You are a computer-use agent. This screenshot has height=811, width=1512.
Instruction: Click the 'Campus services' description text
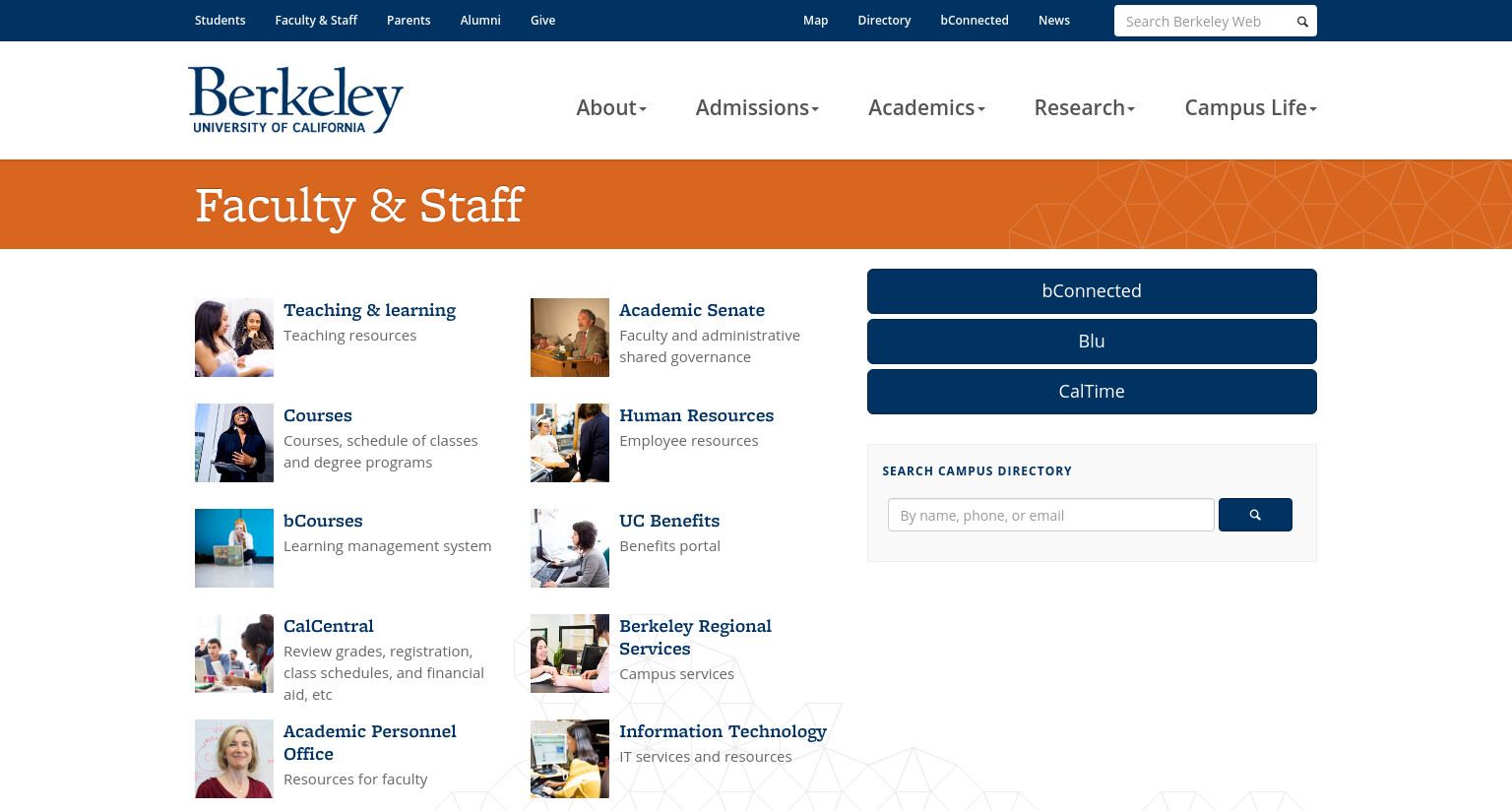pos(676,674)
